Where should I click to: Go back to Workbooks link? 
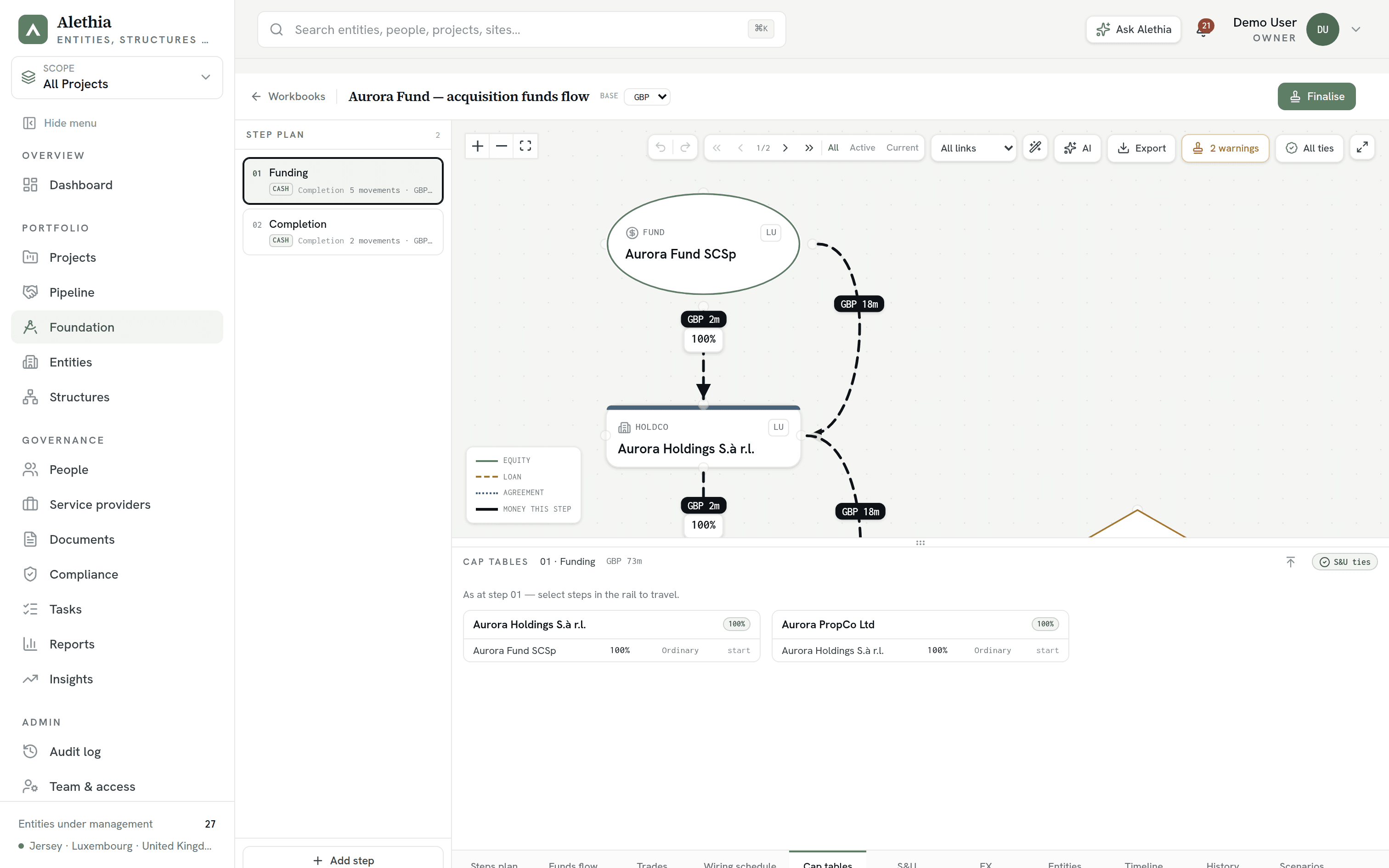tap(288, 96)
